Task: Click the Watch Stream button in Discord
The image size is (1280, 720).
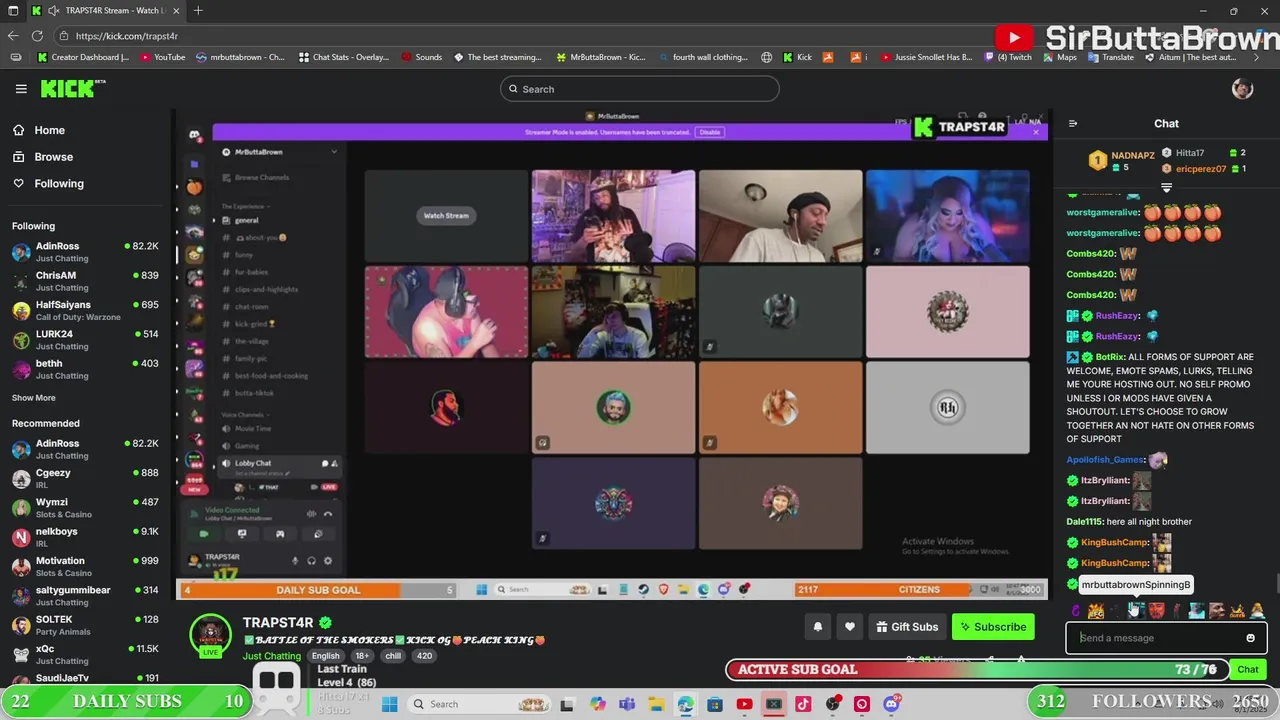Action: tap(446, 215)
